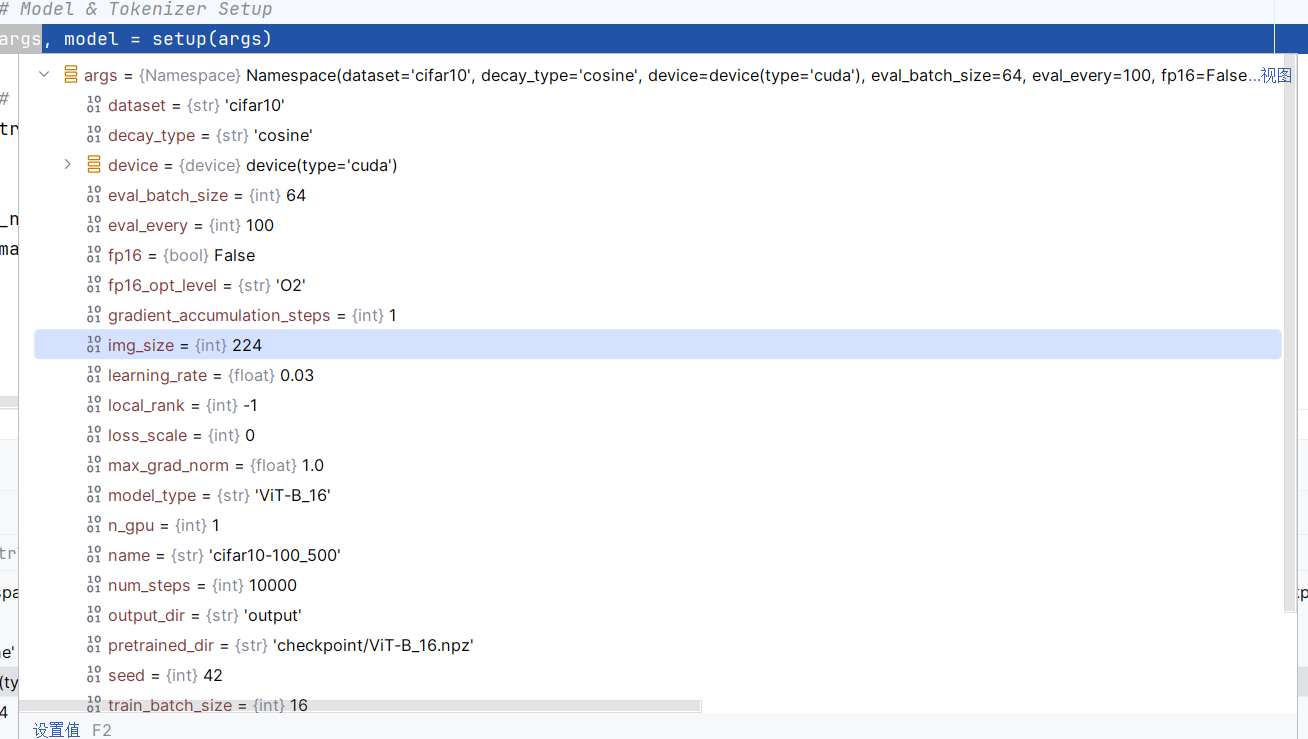Click the args namespace object icon

pyautogui.click(x=70, y=75)
